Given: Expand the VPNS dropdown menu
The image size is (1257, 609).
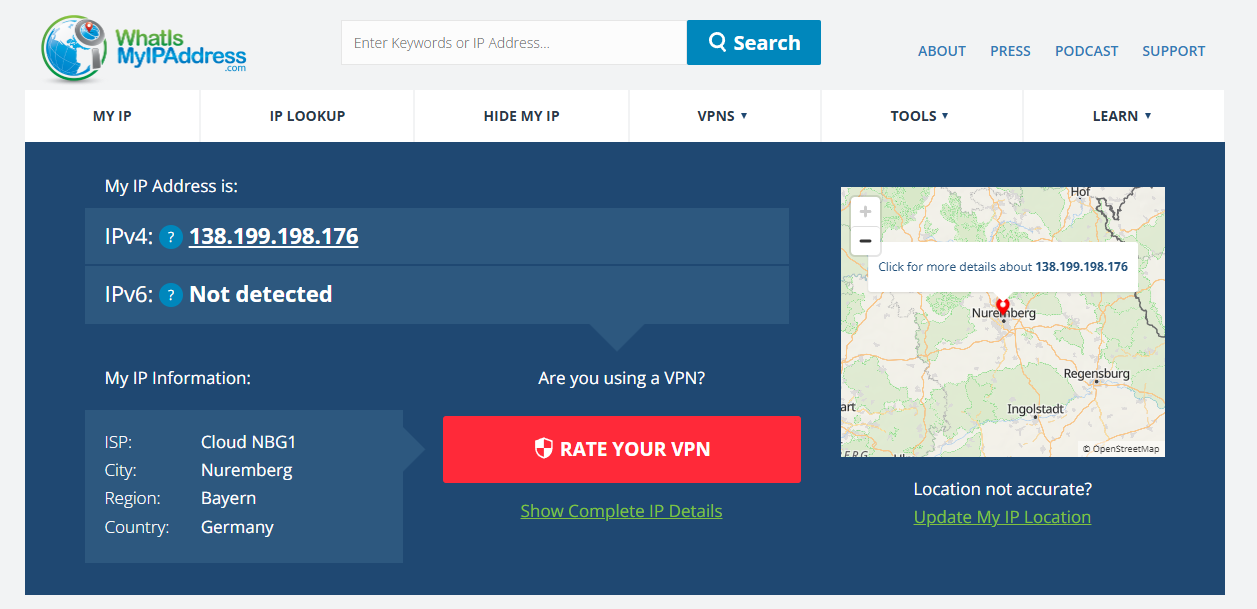Looking at the screenshot, I should coord(722,116).
